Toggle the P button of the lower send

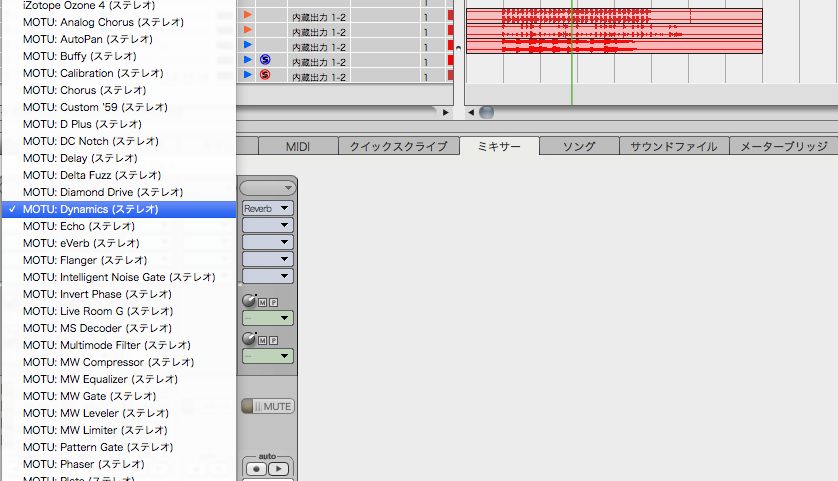point(274,340)
